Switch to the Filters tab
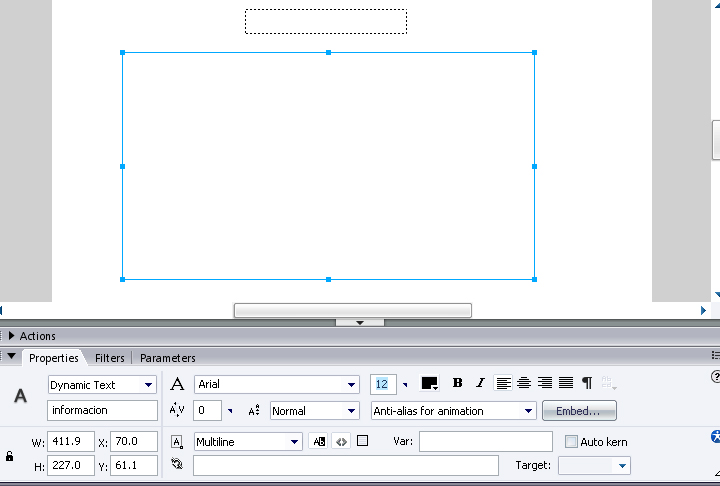Screen dimensions: 720x486 coord(110,358)
